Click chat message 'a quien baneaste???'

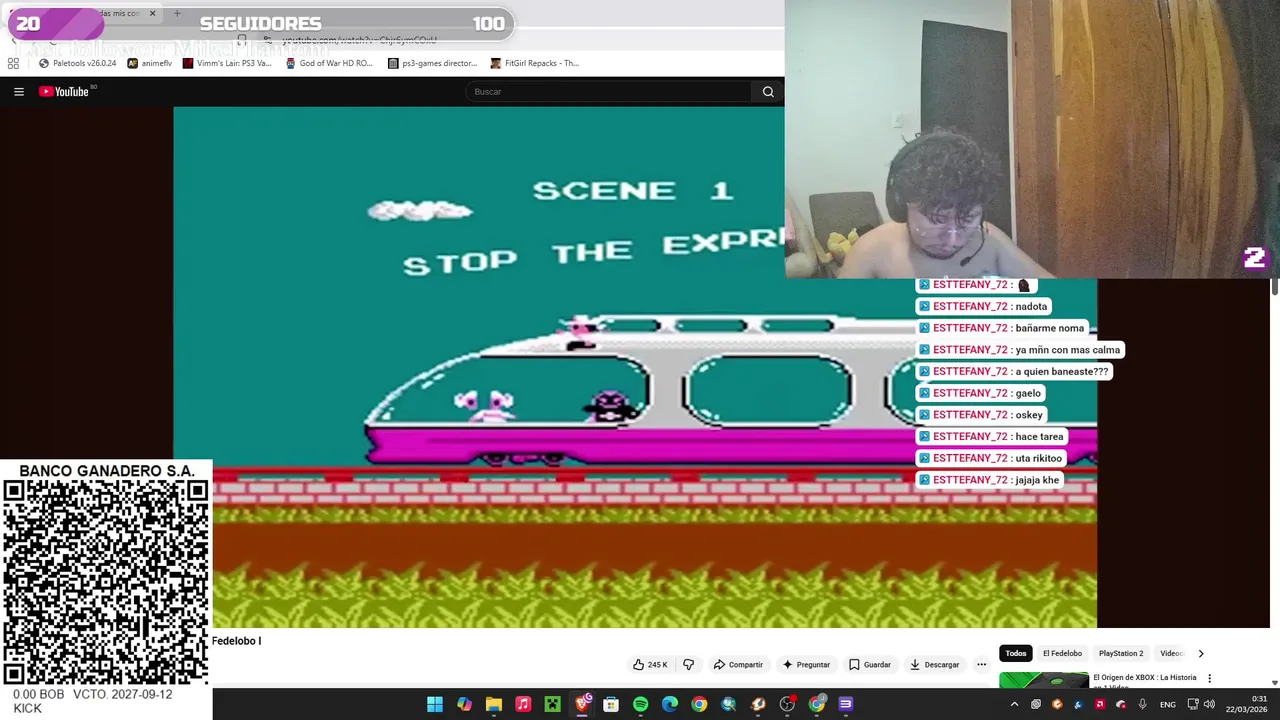click(1013, 371)
